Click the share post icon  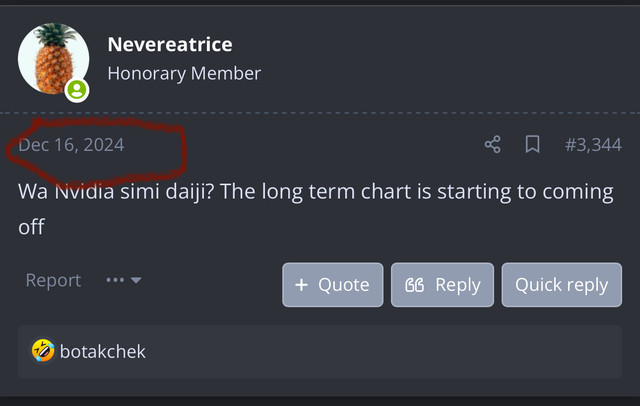(493, 144)
